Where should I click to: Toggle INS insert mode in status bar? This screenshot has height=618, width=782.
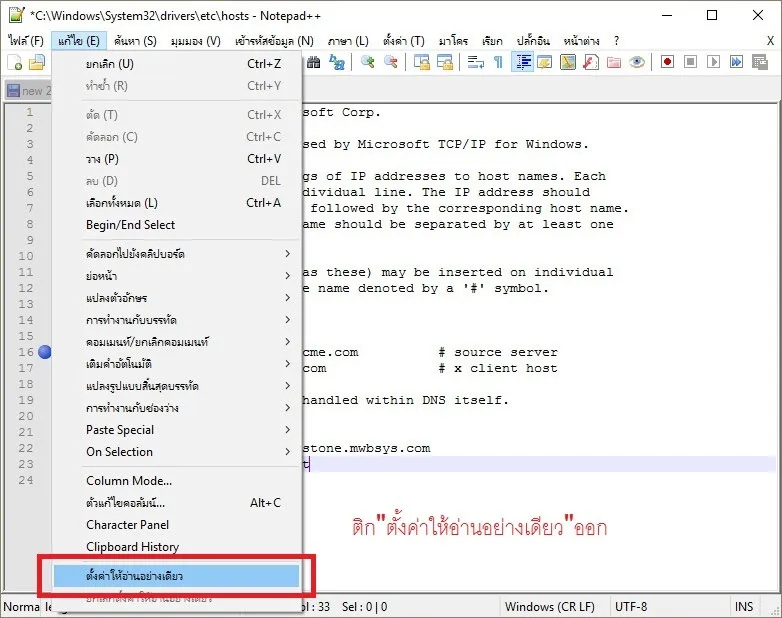click(x=744, y=607)
